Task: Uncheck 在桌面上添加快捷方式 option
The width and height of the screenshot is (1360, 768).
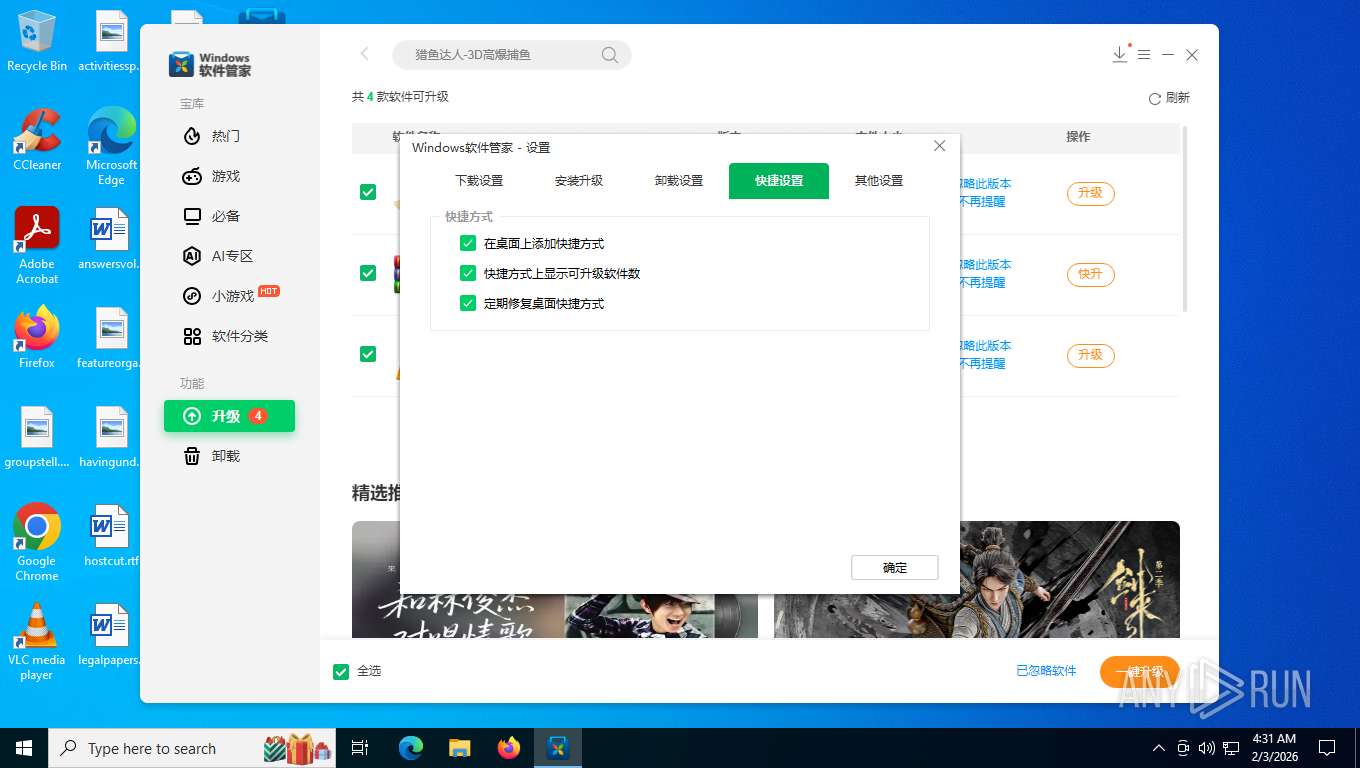Action: pos(468,243)
